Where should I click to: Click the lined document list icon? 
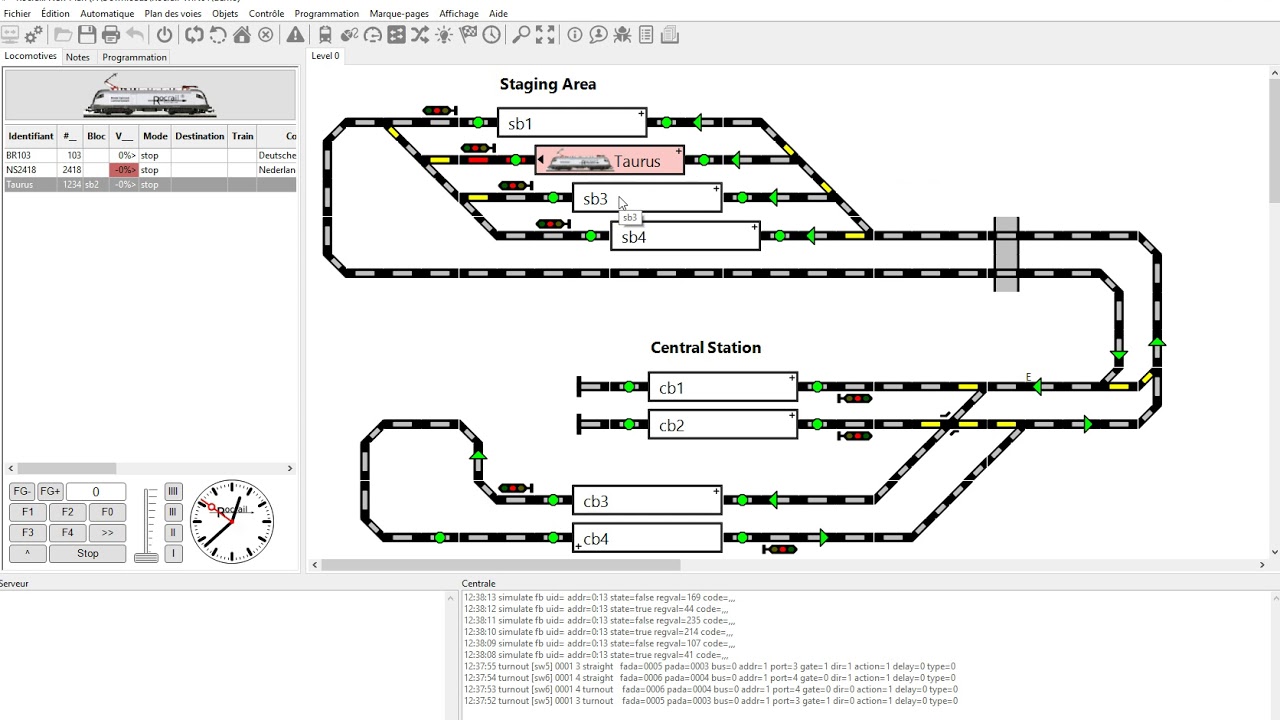646,35
